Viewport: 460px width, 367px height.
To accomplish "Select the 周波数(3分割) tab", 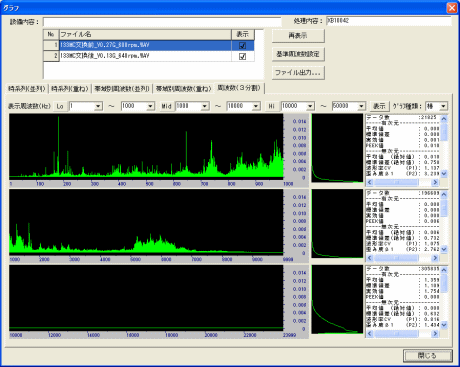I will point(239,88).
